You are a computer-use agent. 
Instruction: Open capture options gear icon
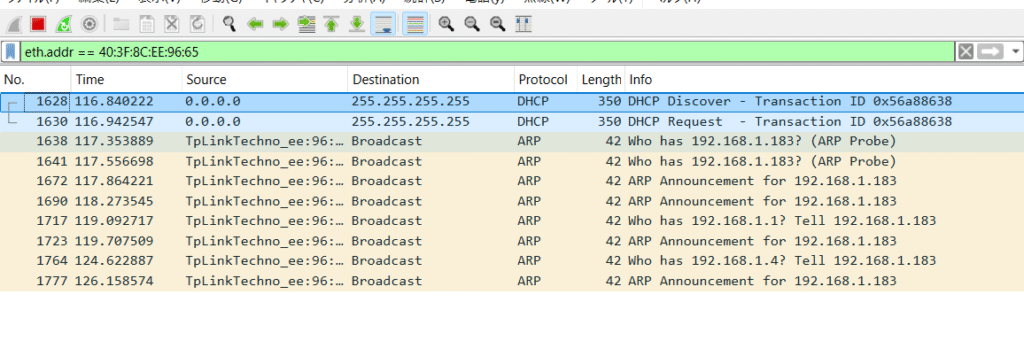pyautogui.click(x=89, y=24)
